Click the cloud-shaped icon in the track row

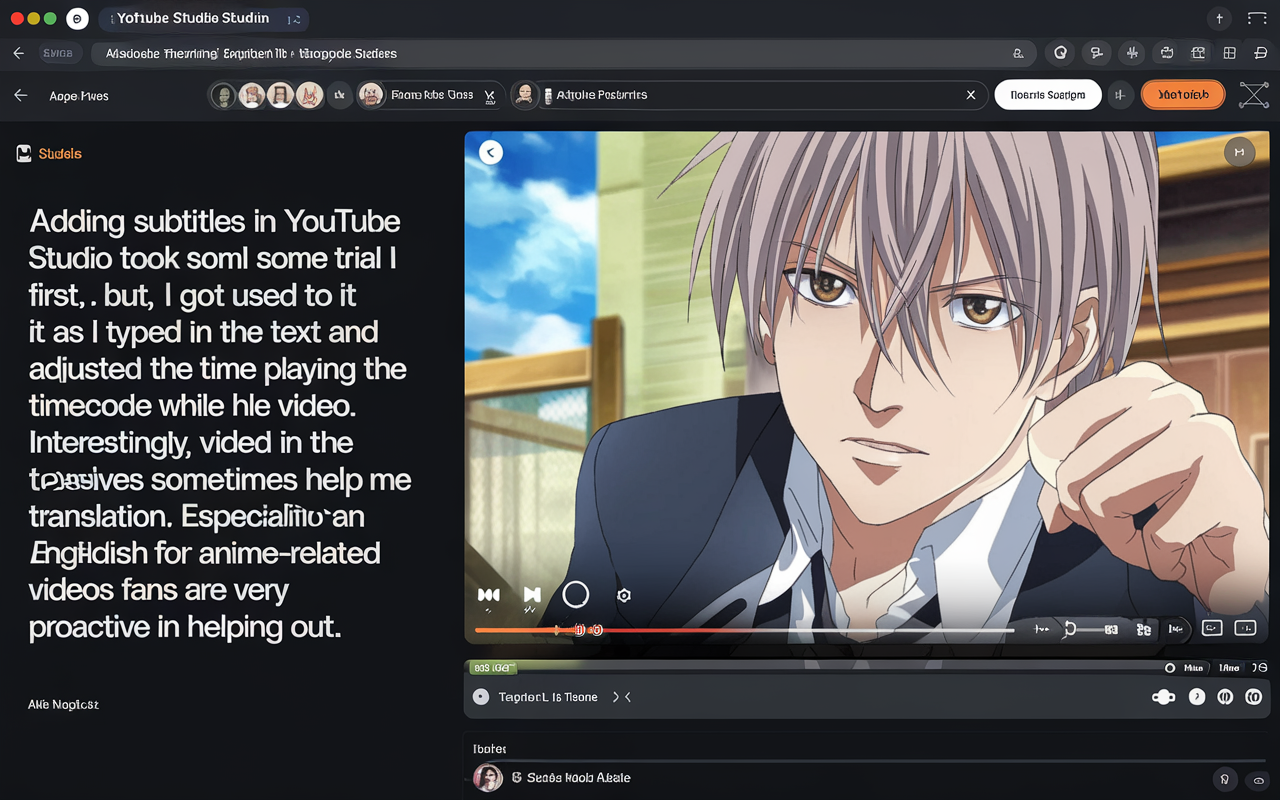1163,697
